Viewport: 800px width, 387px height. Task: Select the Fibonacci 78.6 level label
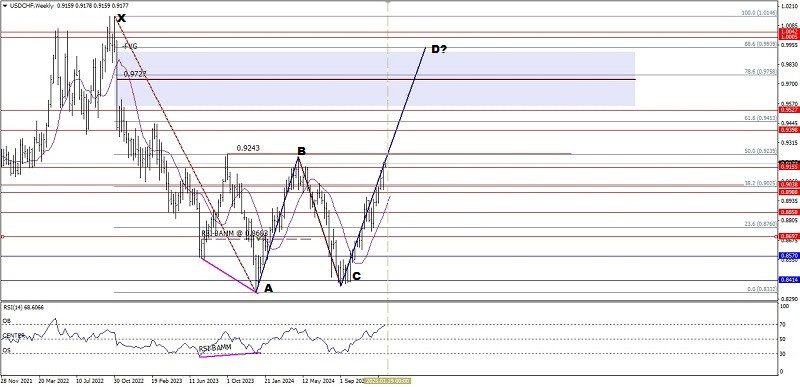tap(760, 72)
